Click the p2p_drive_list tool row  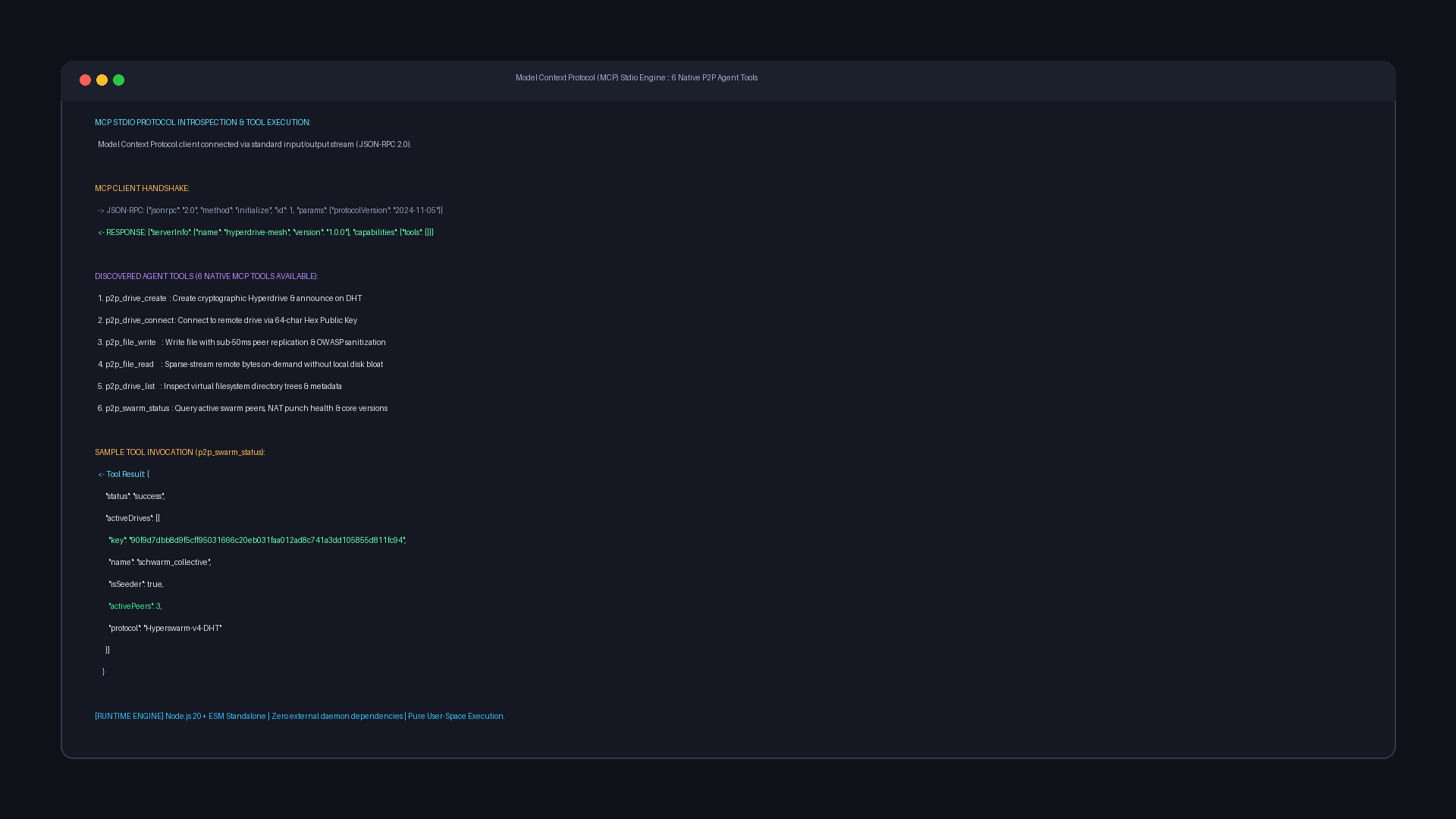[x=220, y=387]
